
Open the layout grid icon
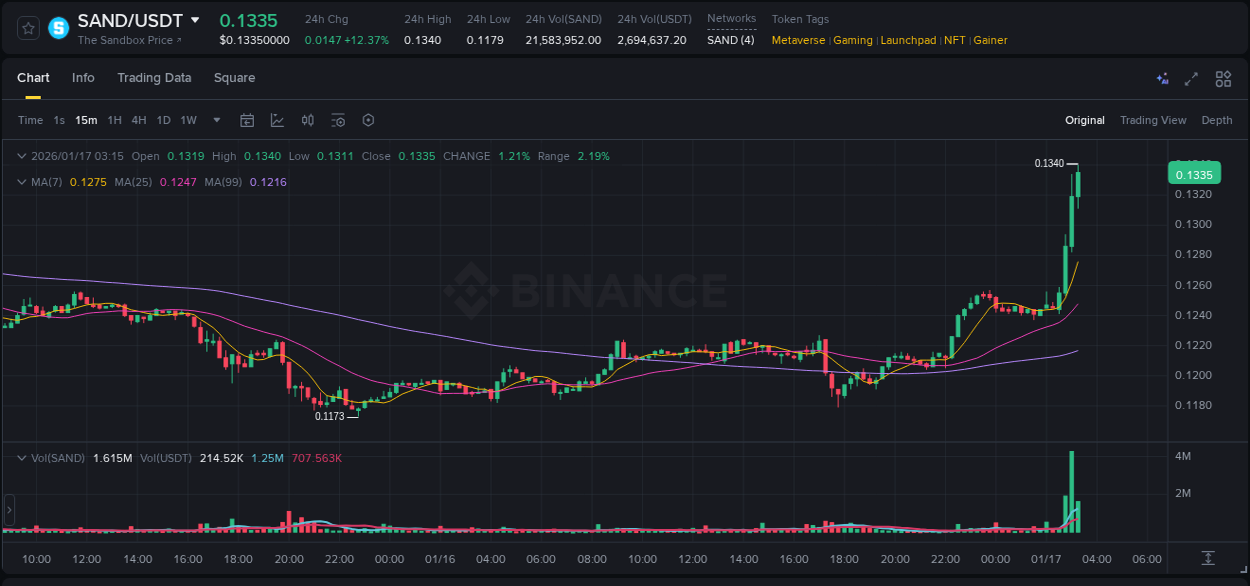point(1223,78)
